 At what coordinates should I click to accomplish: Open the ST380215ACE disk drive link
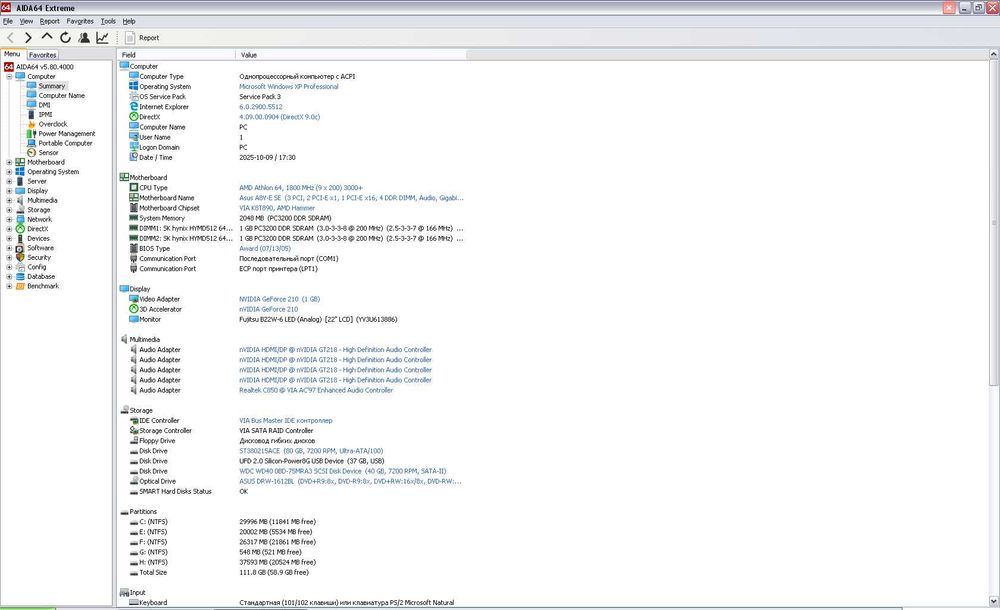point(311,451)
